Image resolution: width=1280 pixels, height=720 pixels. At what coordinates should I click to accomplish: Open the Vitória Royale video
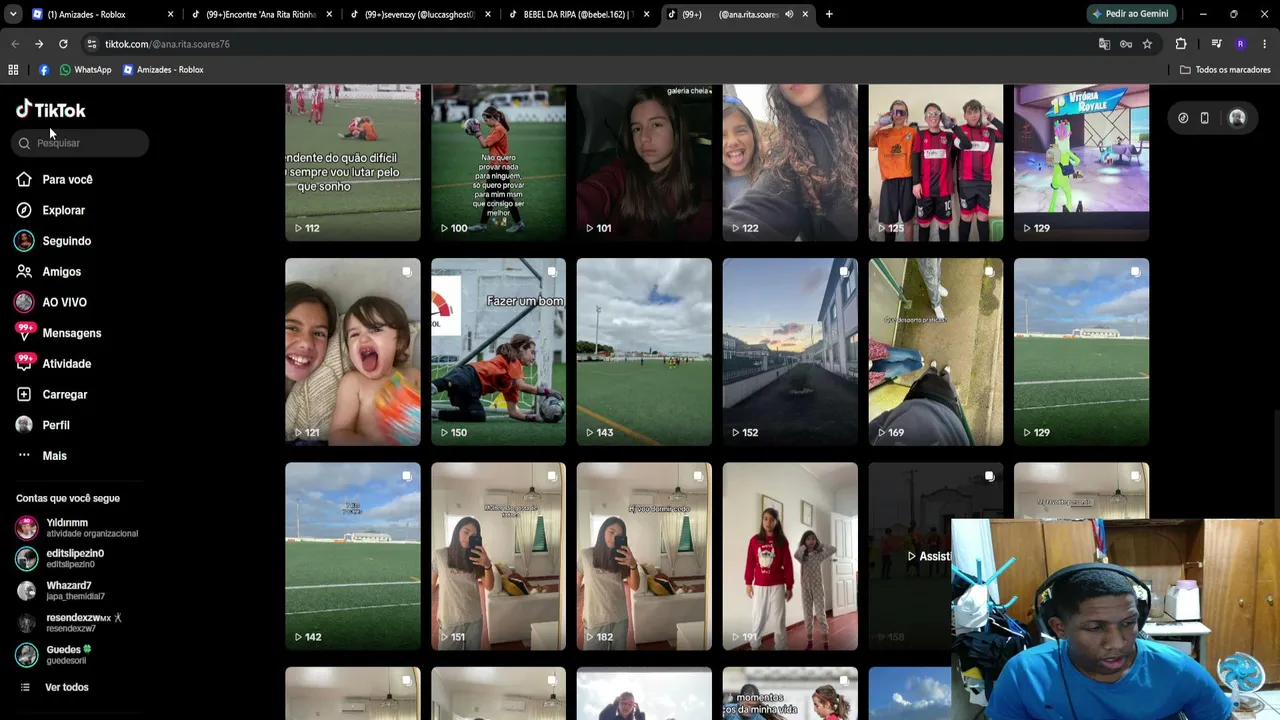1081,162
